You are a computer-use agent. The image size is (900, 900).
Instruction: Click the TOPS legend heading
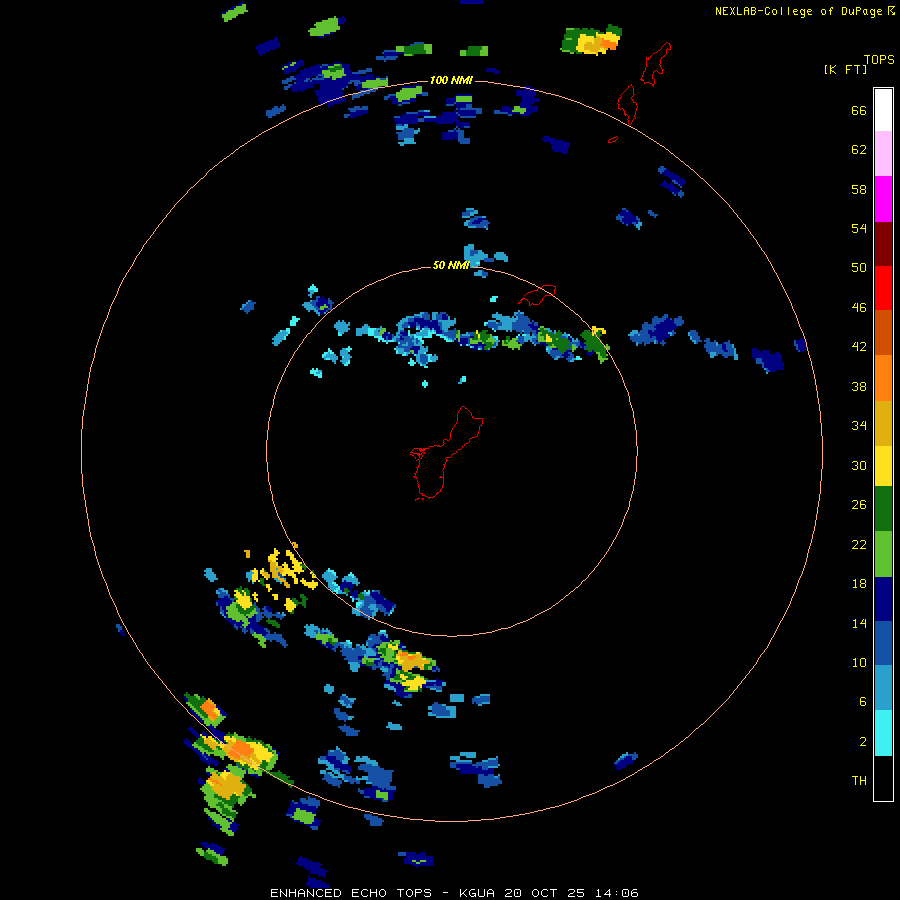coord(879,59)
